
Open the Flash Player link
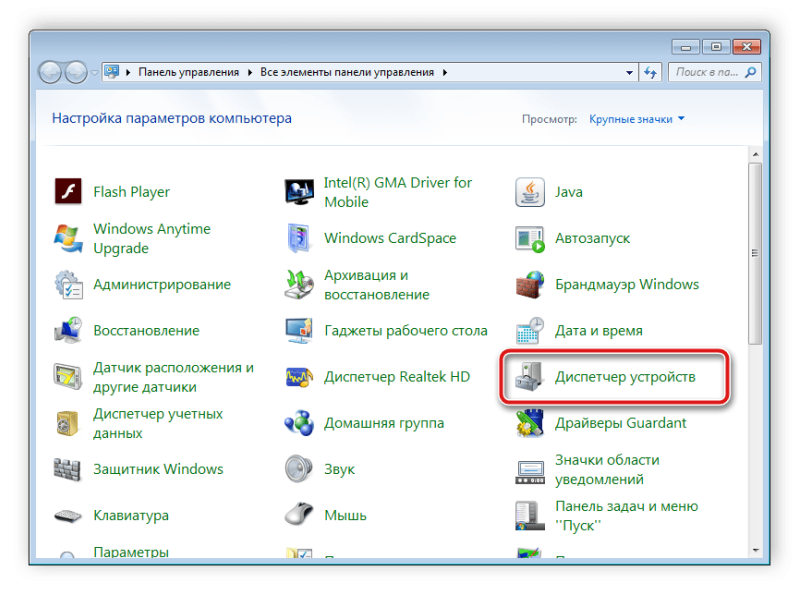132,192
